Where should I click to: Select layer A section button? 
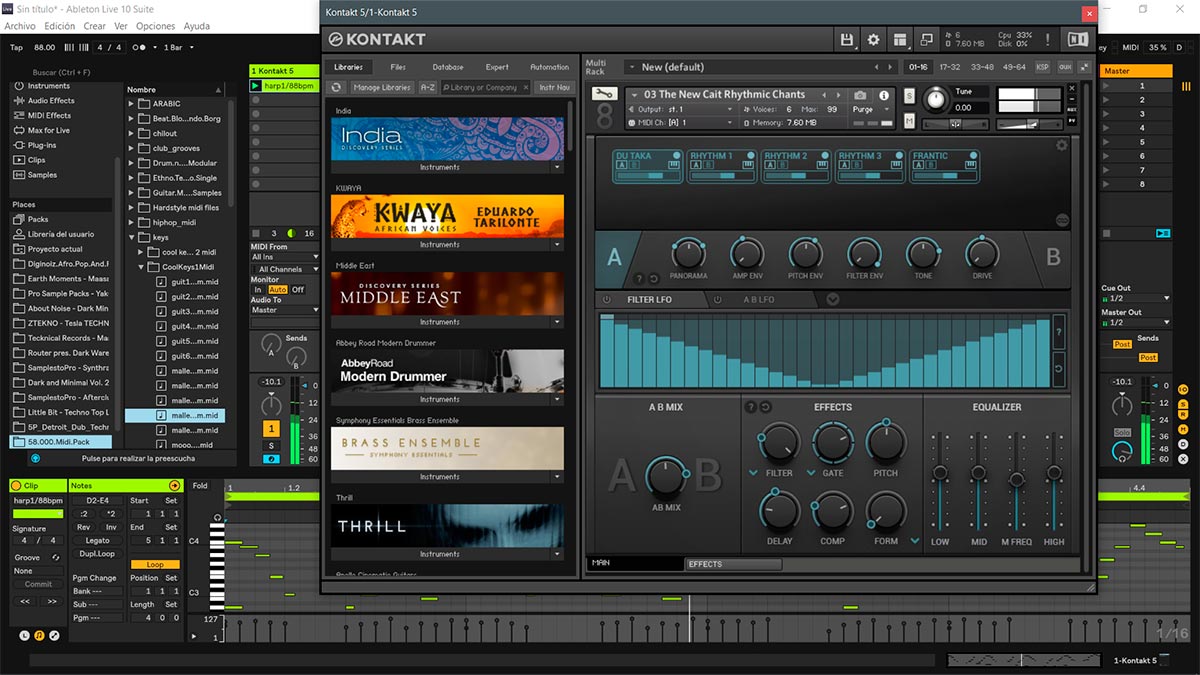[614, 258]
